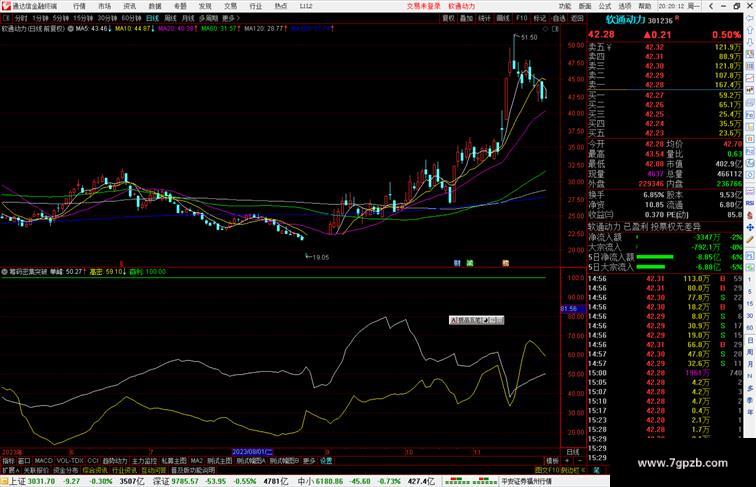756x487 pixels.
Task: Add stock with 自选 button
Action: point(559,18)
